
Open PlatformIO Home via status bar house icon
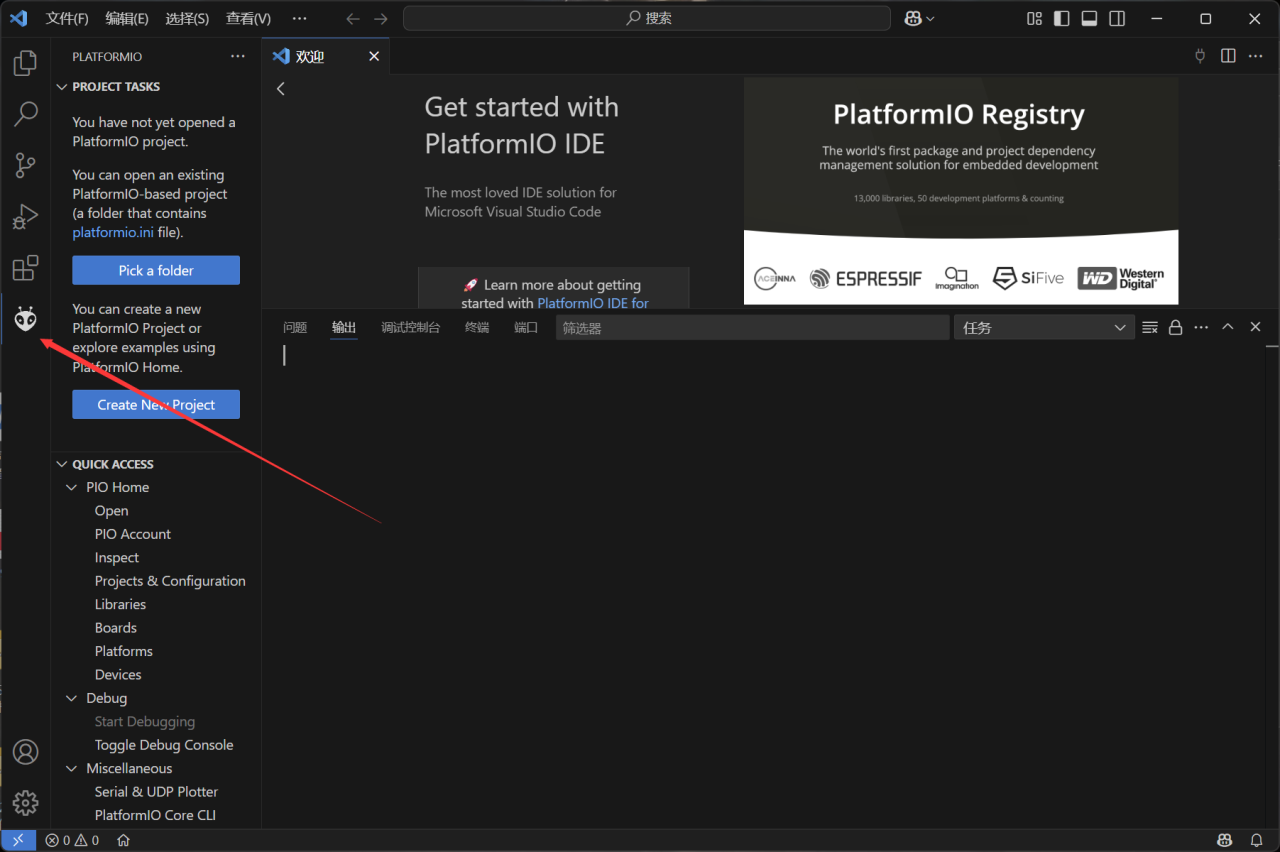(x=122, y=840)
